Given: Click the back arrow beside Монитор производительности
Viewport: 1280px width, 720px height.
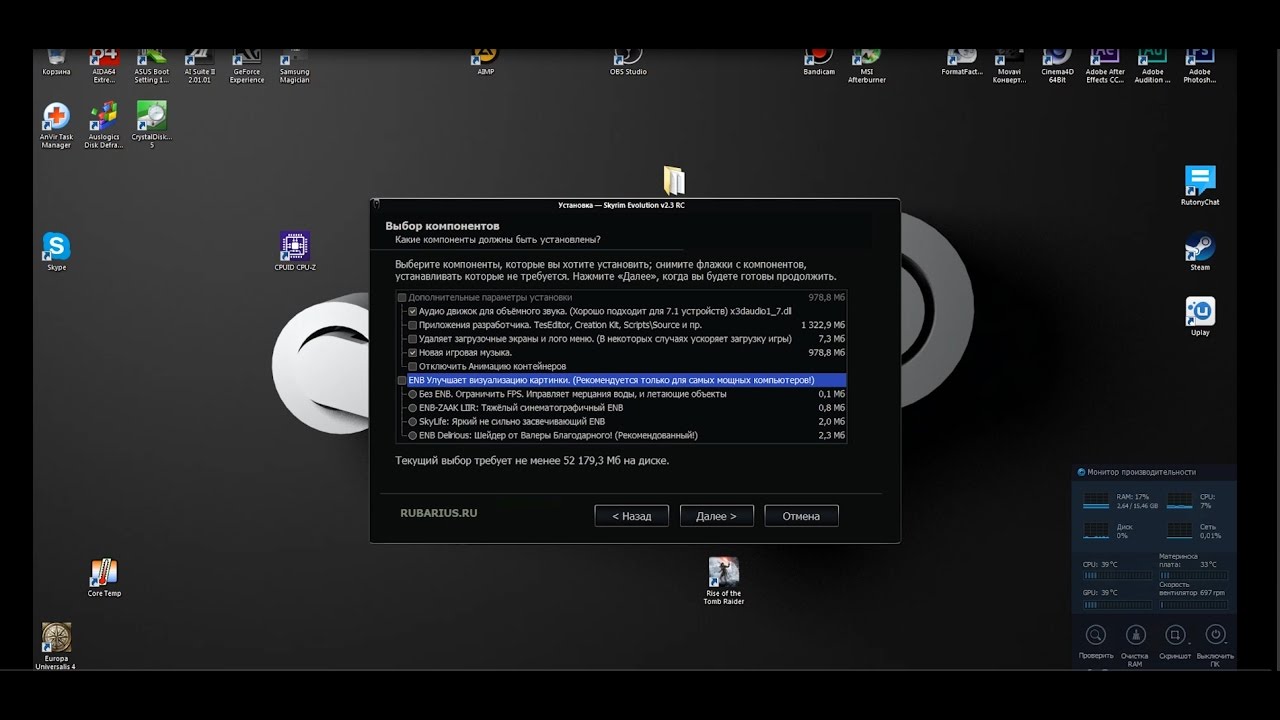Looking at the screenshot, I should (x=1081, y=472).
